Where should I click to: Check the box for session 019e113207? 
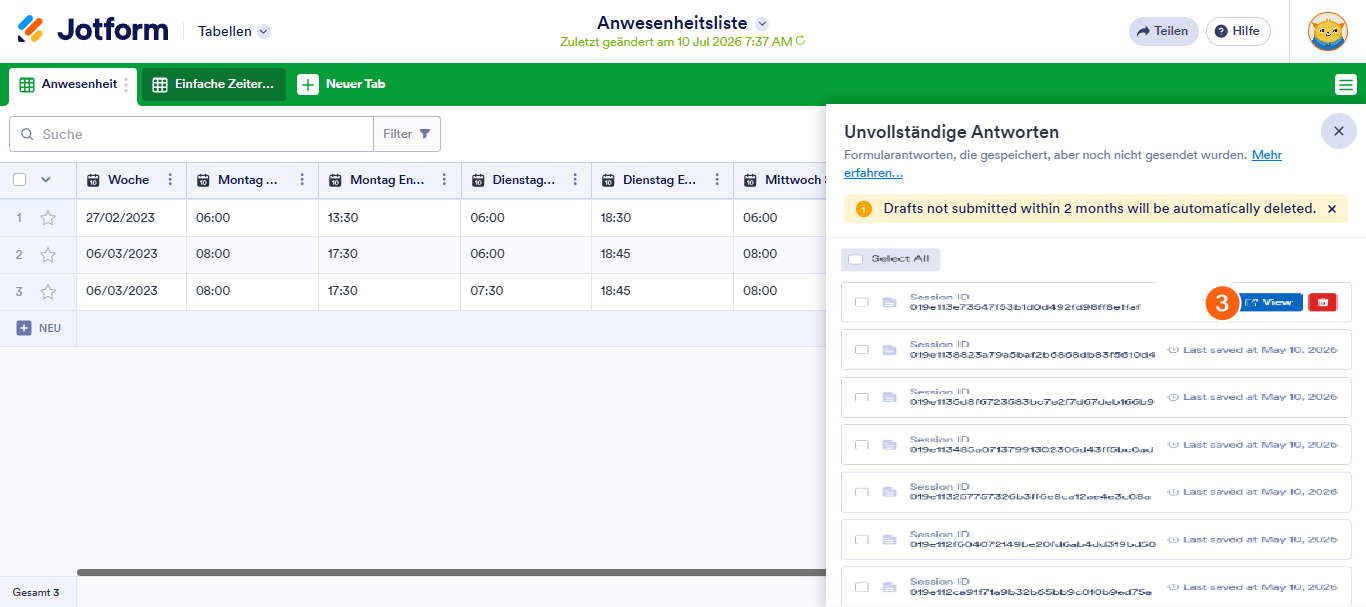(861, 492)
